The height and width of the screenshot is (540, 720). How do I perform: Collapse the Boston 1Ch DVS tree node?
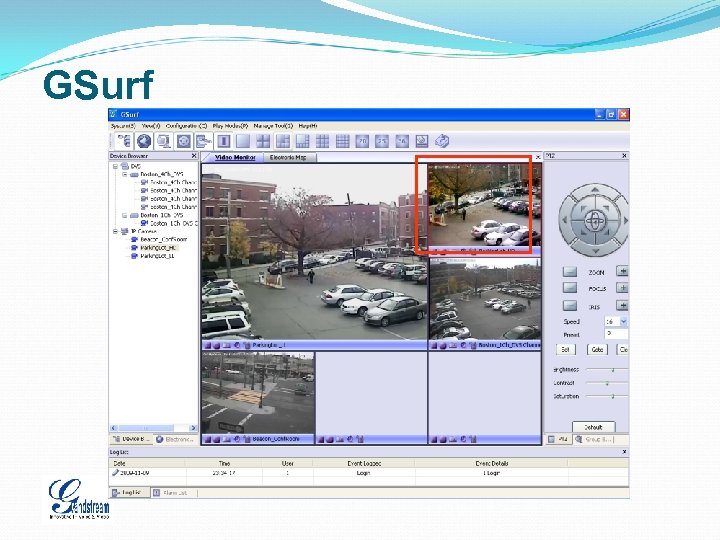[124, 215]
